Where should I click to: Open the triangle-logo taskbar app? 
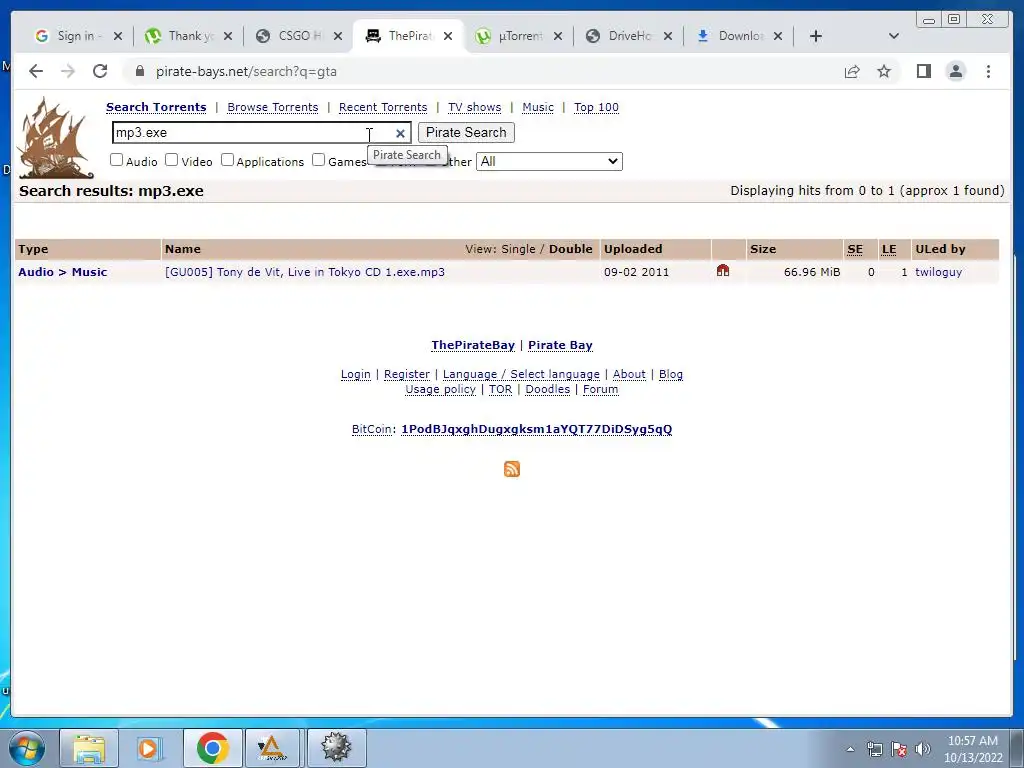272,748
